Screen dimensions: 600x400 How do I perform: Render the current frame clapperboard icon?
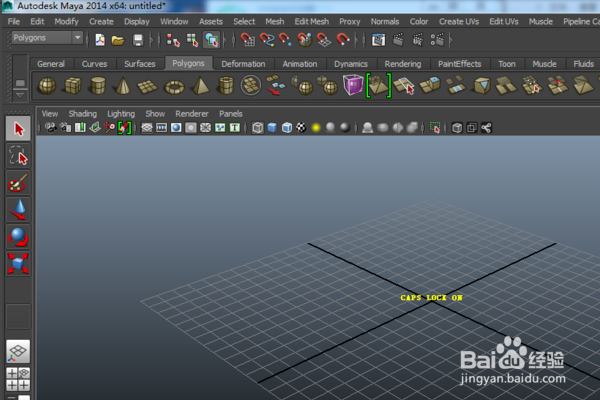pyautogui.click(x=398, y=40)
